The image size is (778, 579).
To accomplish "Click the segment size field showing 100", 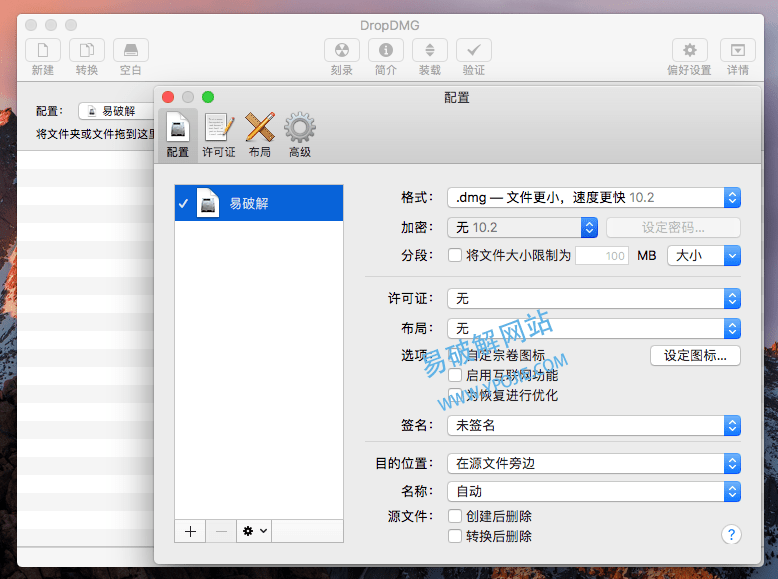I will 602,256.
